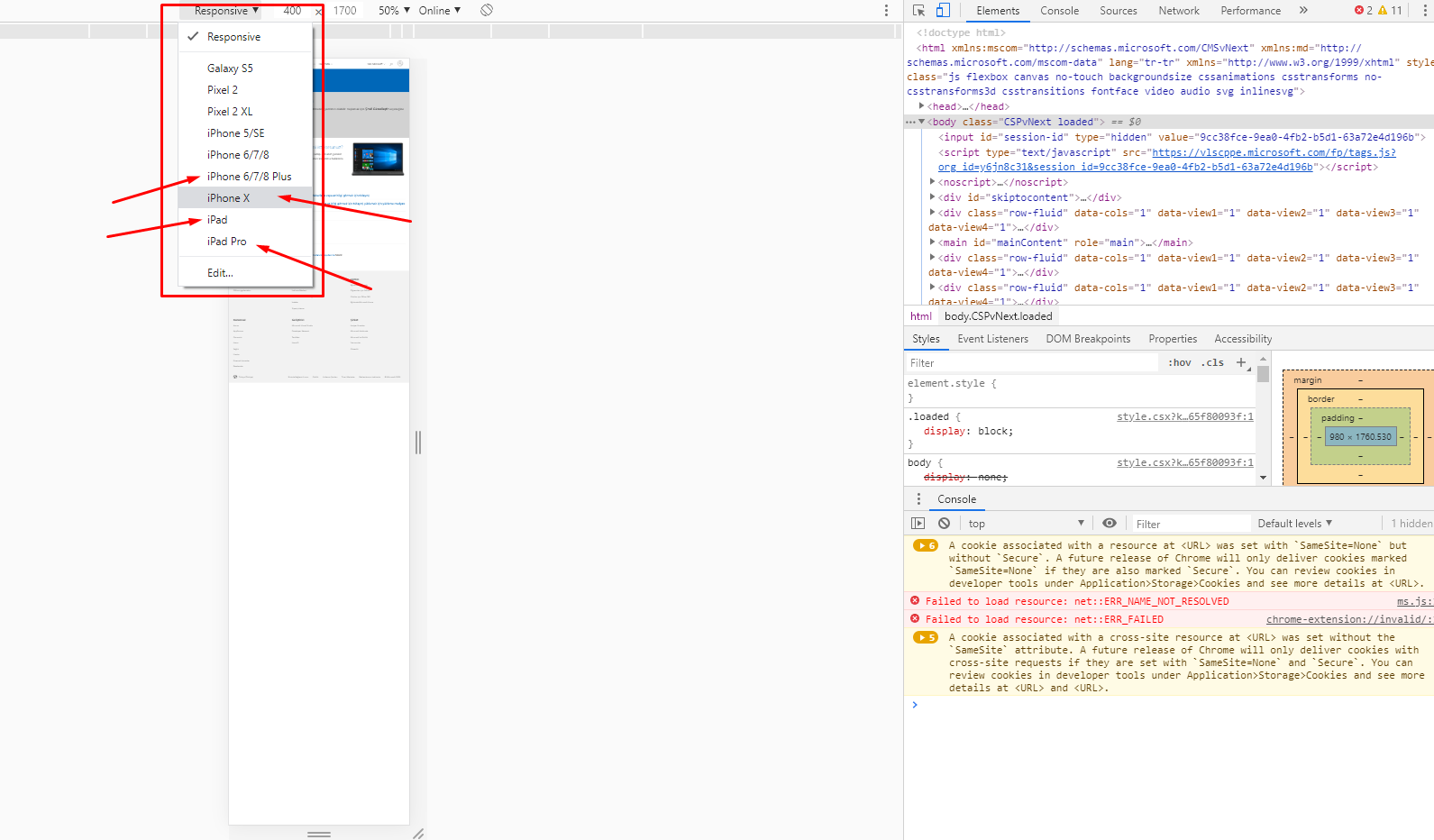Choose Galaxy S5 from the device list
The height and width of the screenshot is (840, 1434).
(245, 68)
